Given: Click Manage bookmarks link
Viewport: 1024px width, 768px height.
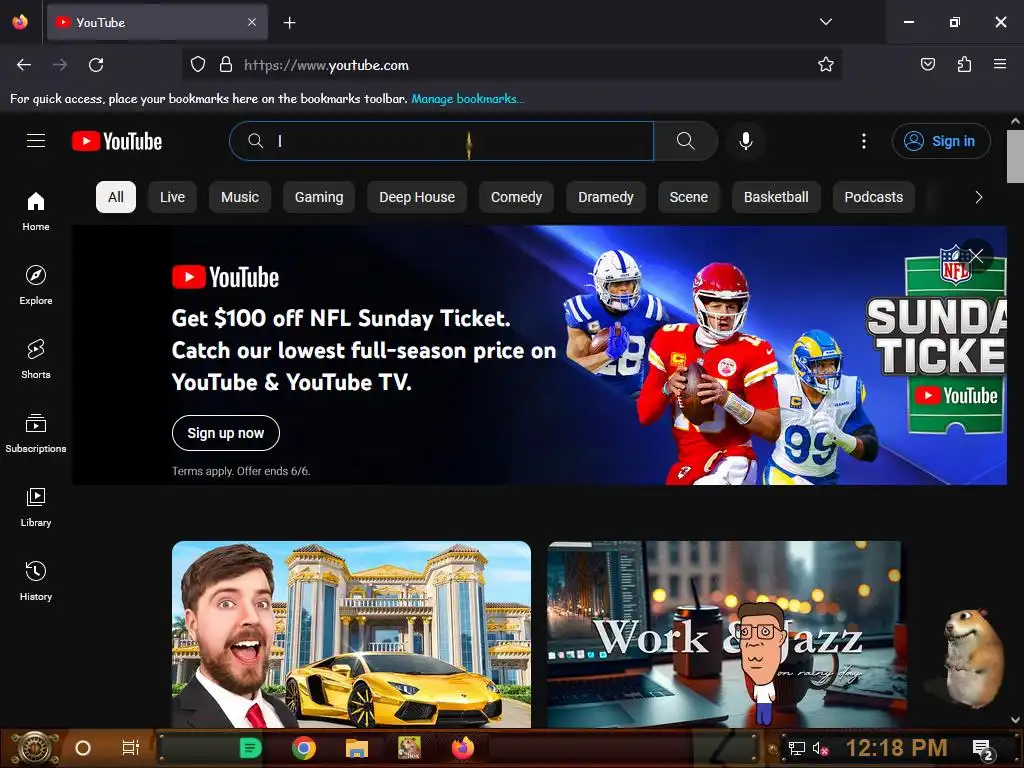Looking at the screenshot, I should (468, 99).
